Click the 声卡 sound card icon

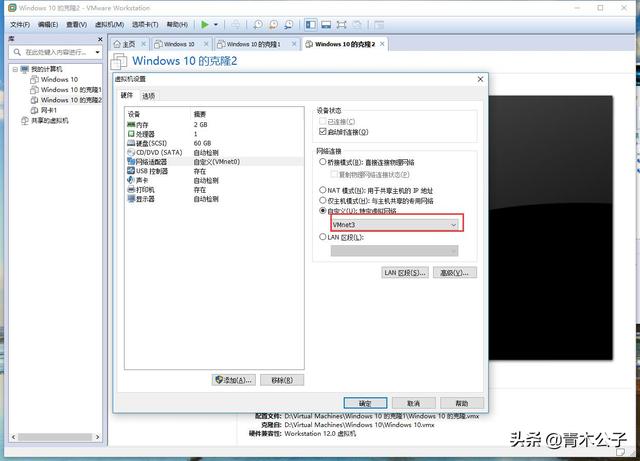[x=131, y=180]
